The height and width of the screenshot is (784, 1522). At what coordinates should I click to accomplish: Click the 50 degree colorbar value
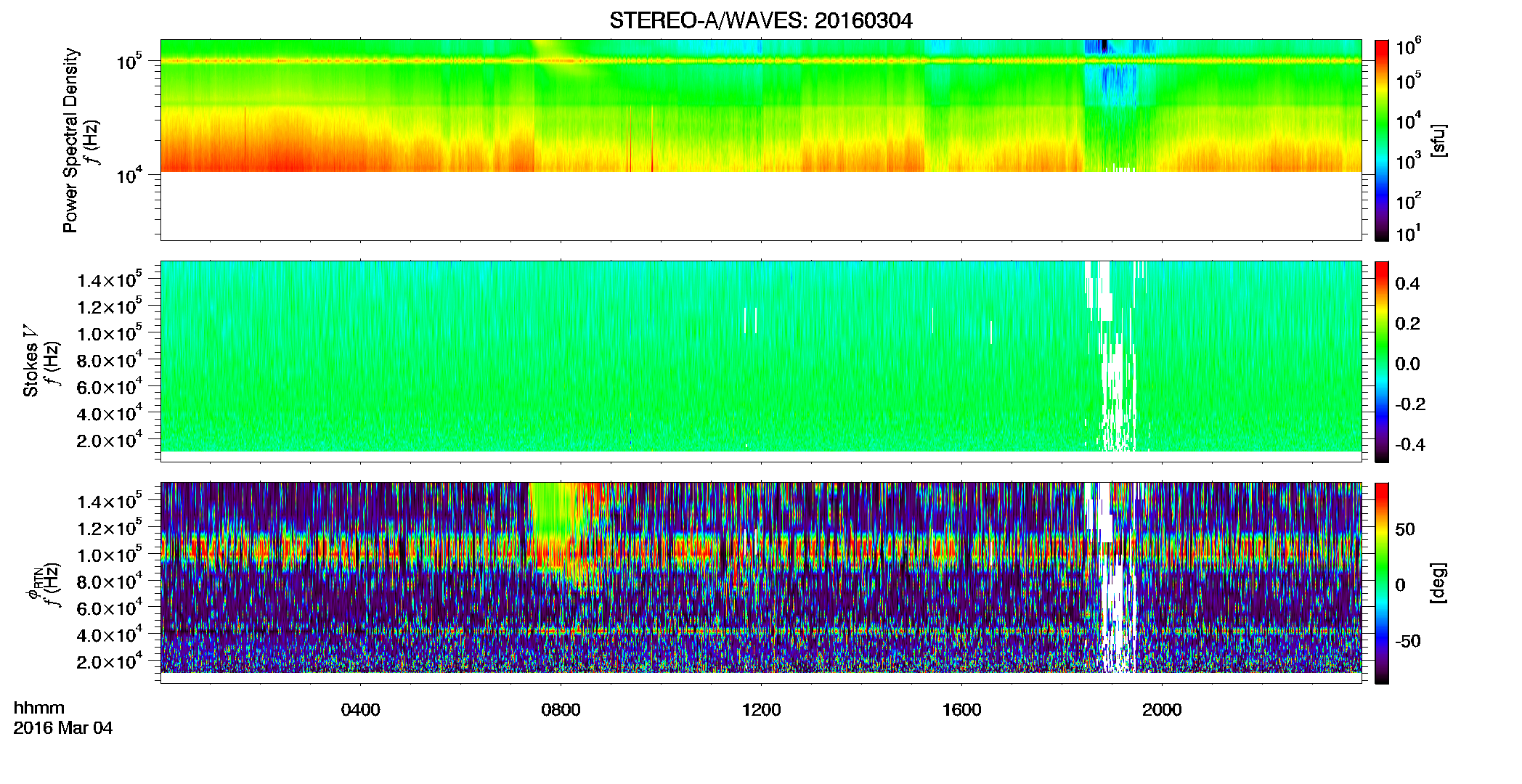tap(1405, 529)
